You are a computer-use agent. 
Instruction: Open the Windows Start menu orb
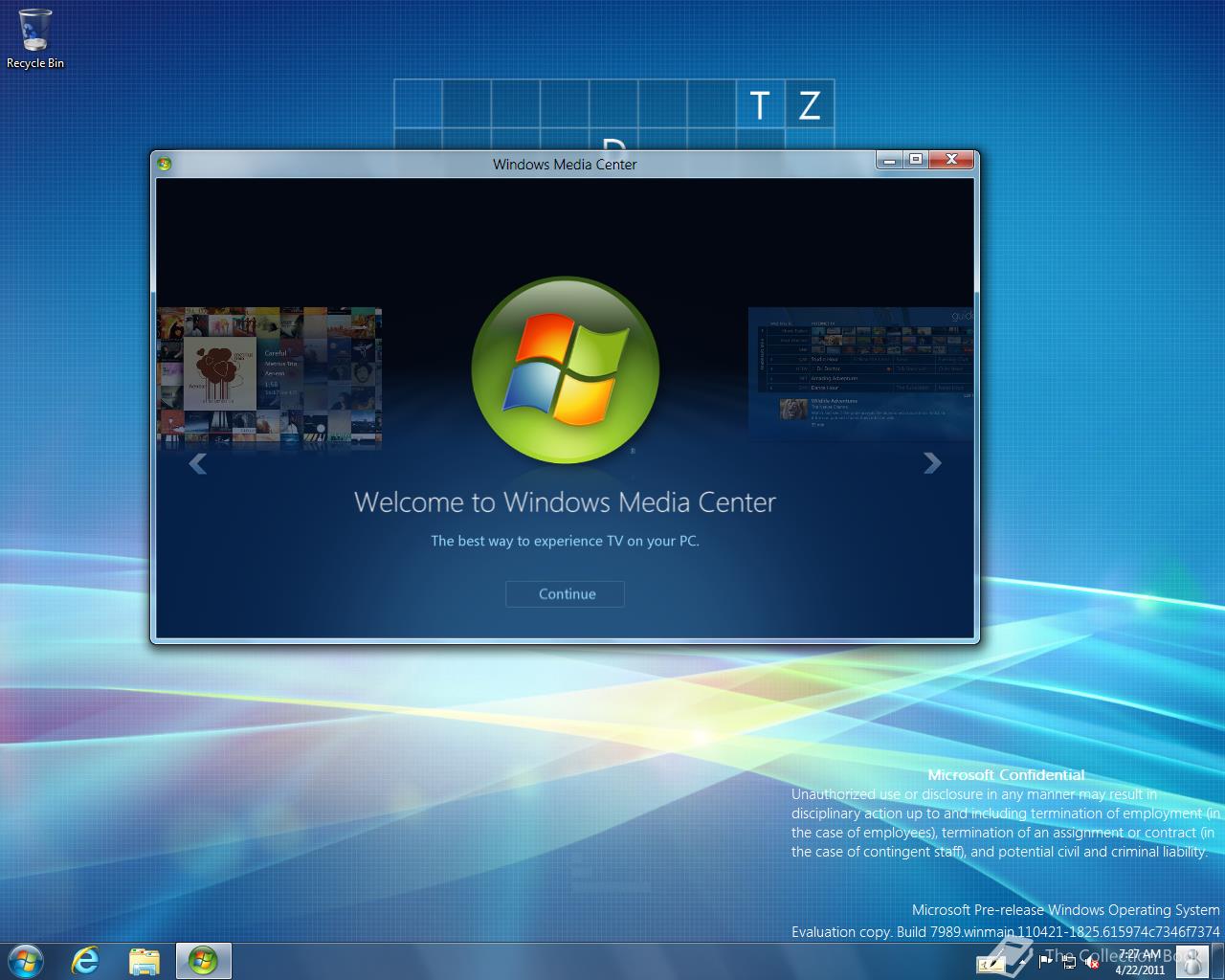click(24, 960)
